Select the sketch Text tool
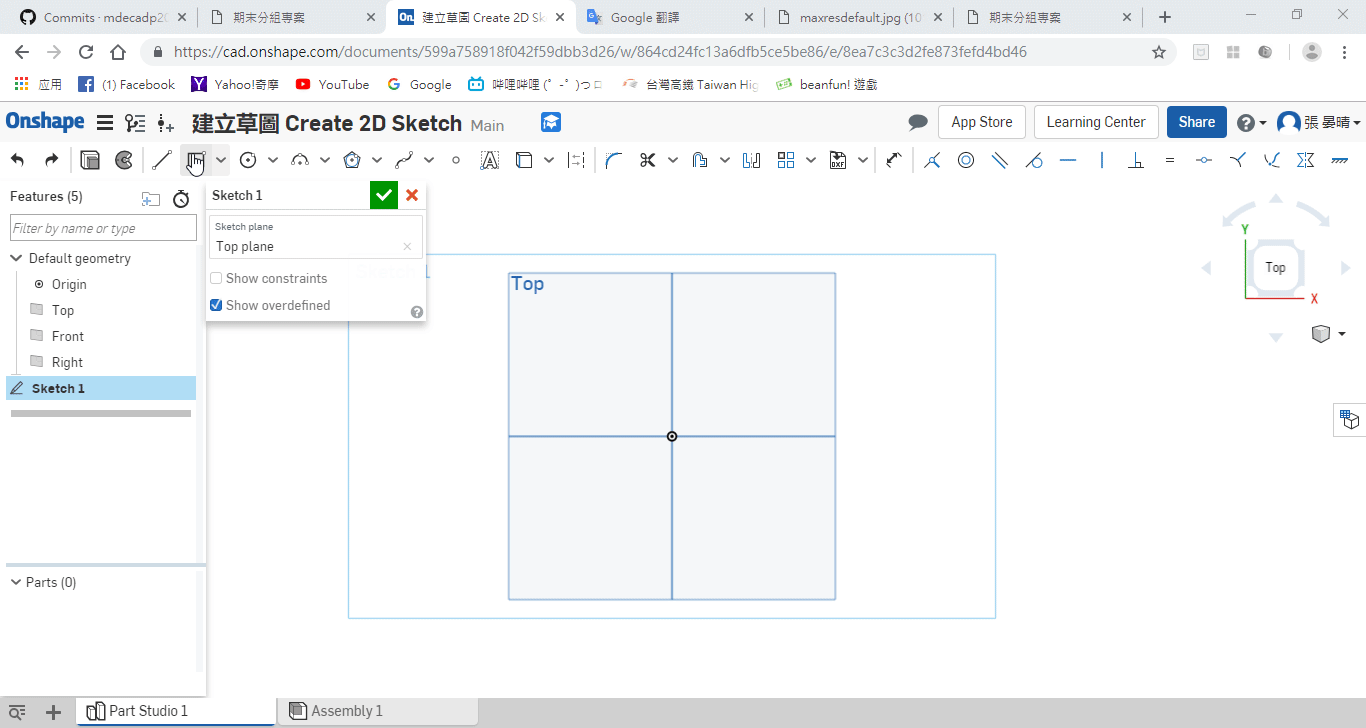The image size is (1366, 728). coord(490,160)
